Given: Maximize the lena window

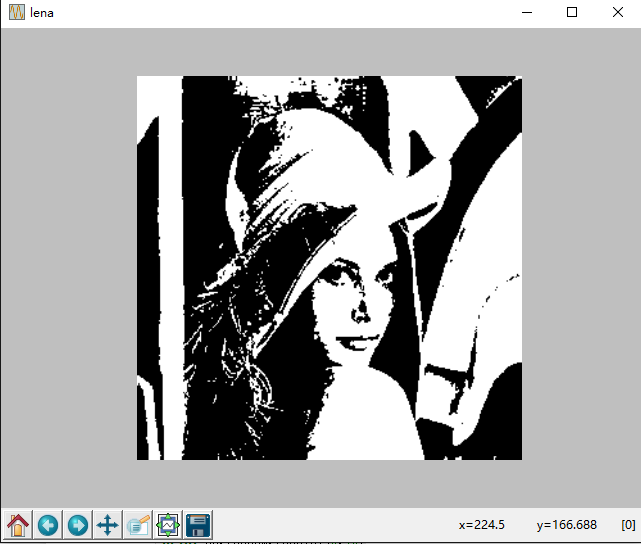Looking at the screenshot, I should (572, 12).
